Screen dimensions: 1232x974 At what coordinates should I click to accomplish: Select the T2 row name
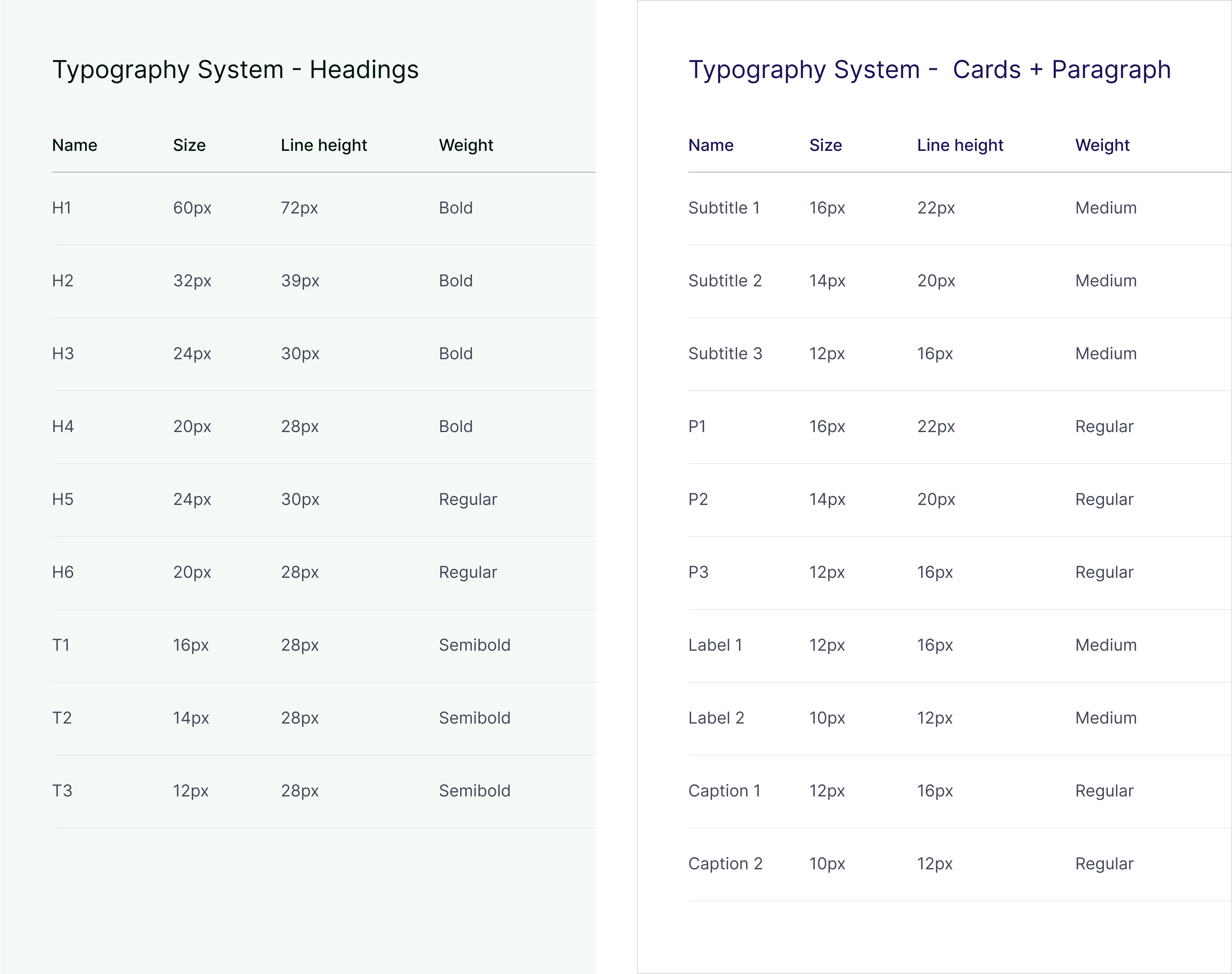[62, 718]
